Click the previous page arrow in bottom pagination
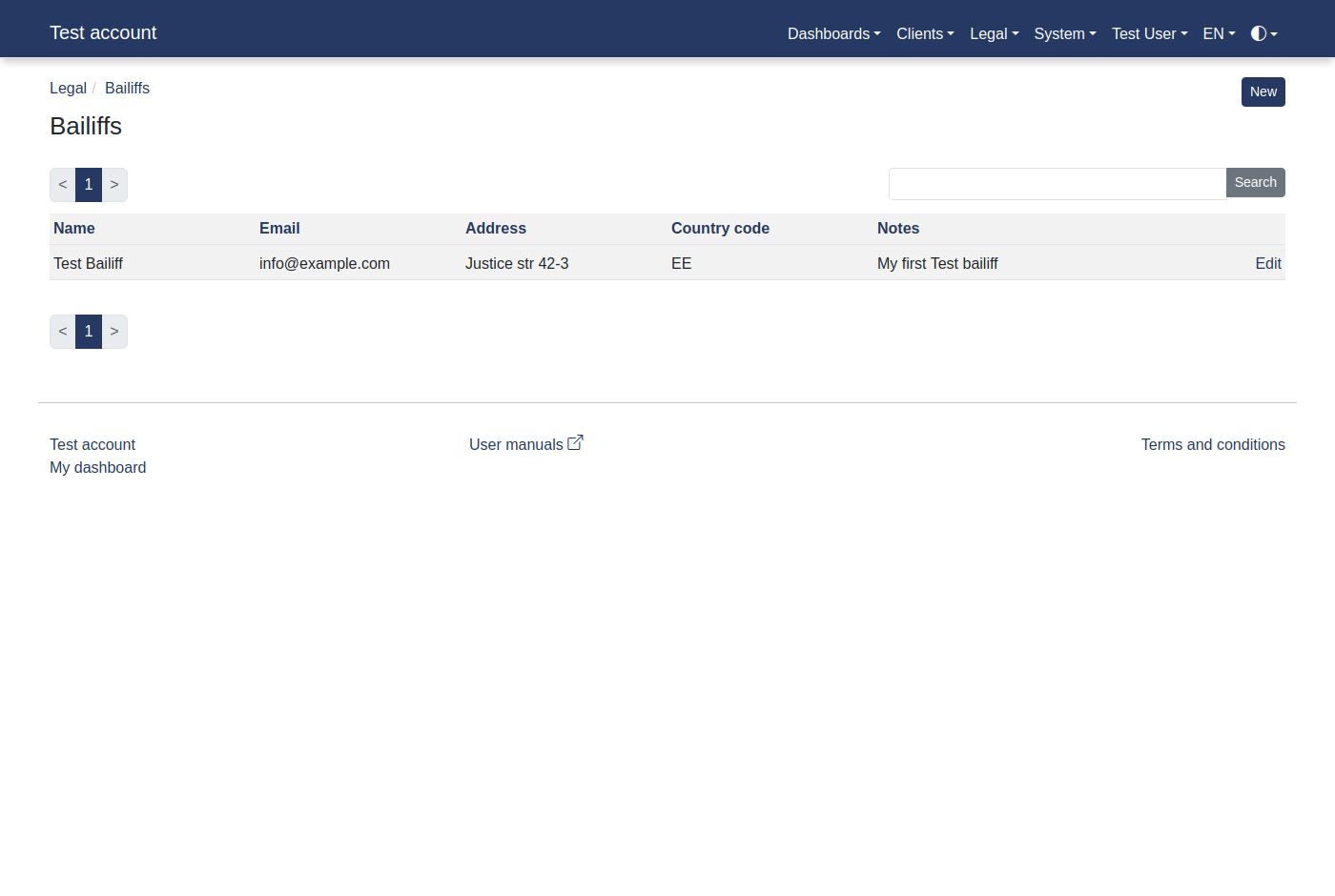 point(62,331)
